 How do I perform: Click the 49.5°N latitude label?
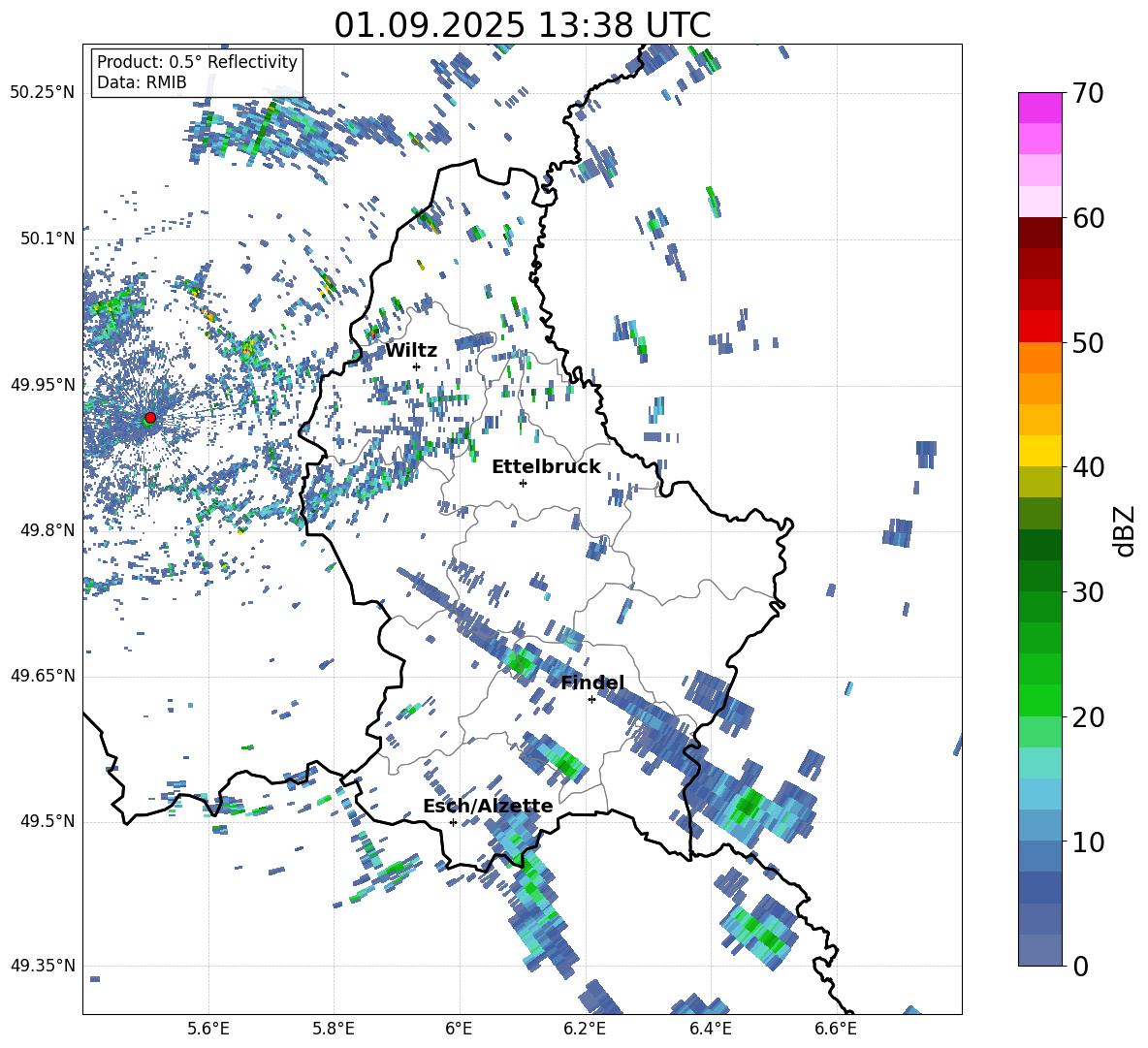(x=47, y=821)
